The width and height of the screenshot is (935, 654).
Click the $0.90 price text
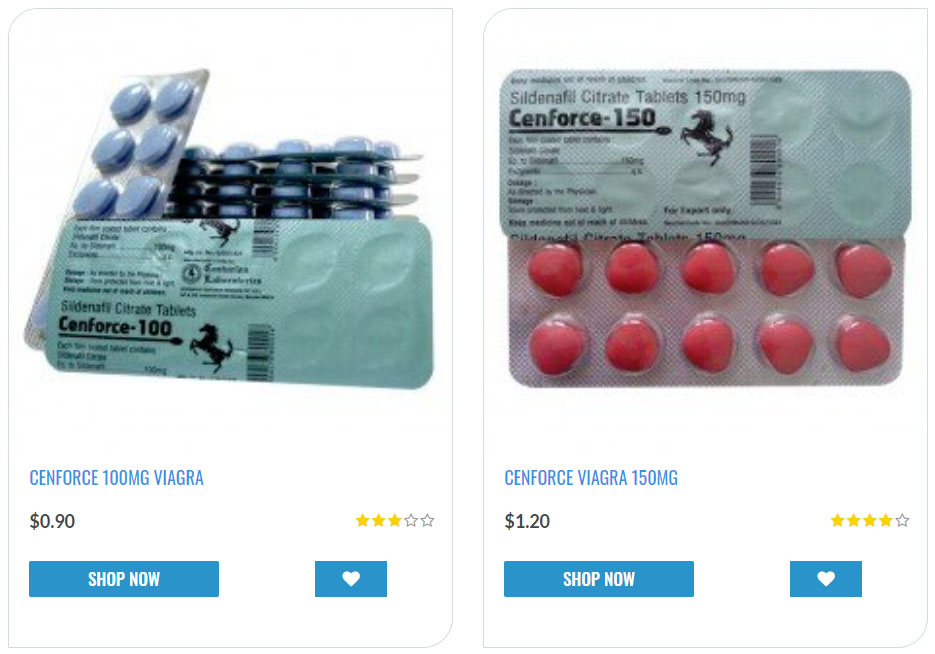tap(52, 521)
